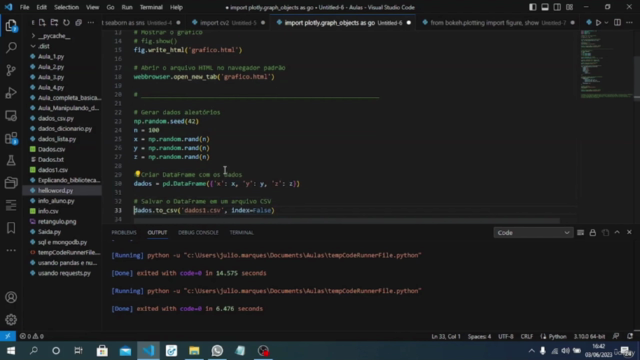
Task: Toggle Panel layout button
Action: (545, 7)
